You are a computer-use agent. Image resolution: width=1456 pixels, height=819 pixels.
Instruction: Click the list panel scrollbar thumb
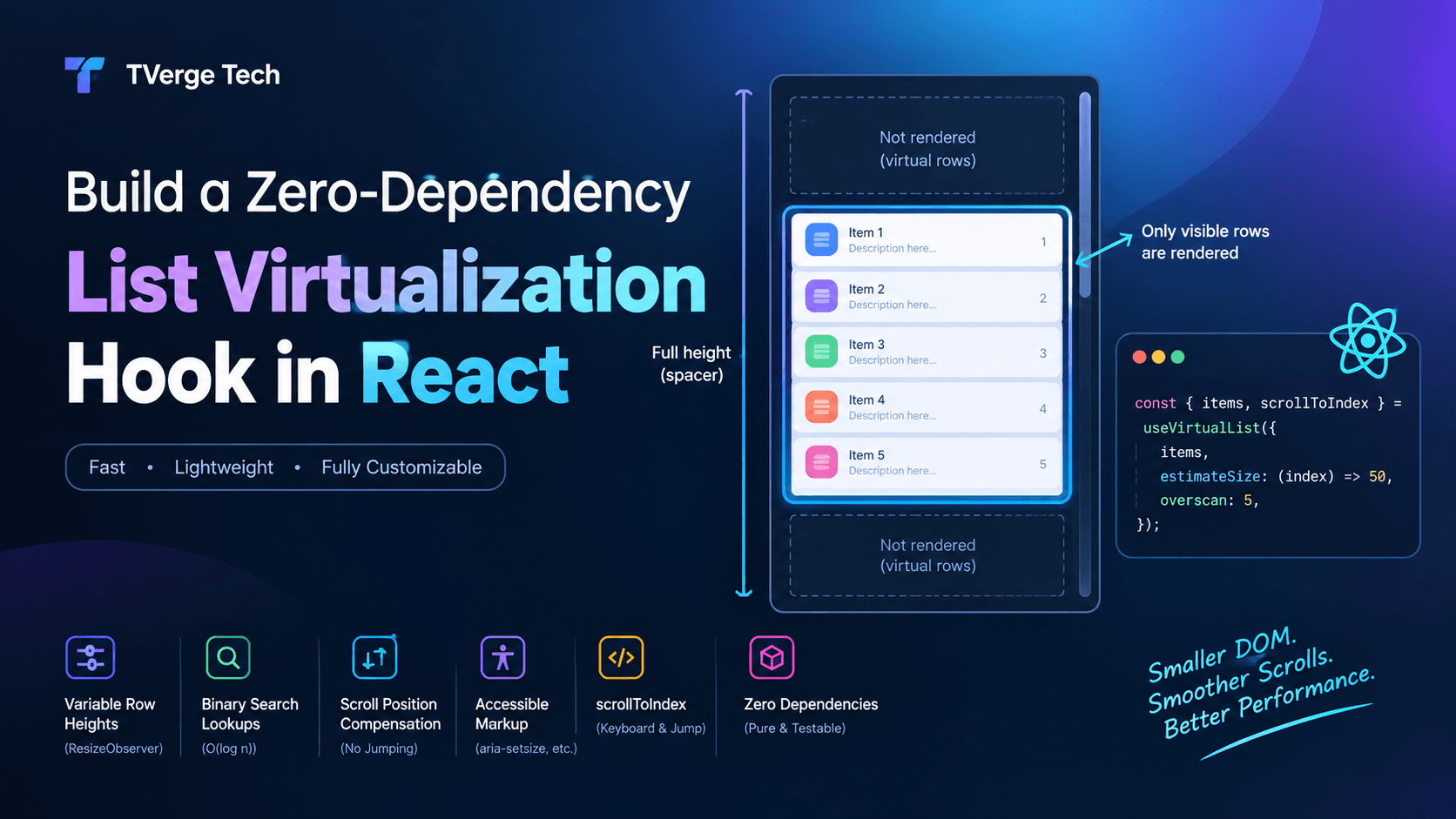click(1085, 195)
